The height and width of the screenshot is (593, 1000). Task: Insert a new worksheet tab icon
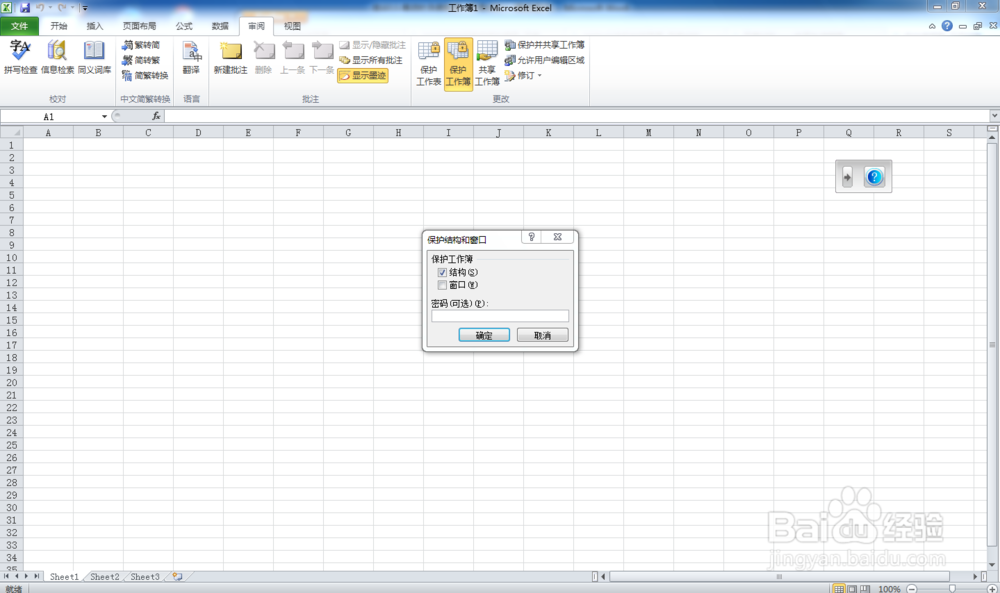(177, 576)
